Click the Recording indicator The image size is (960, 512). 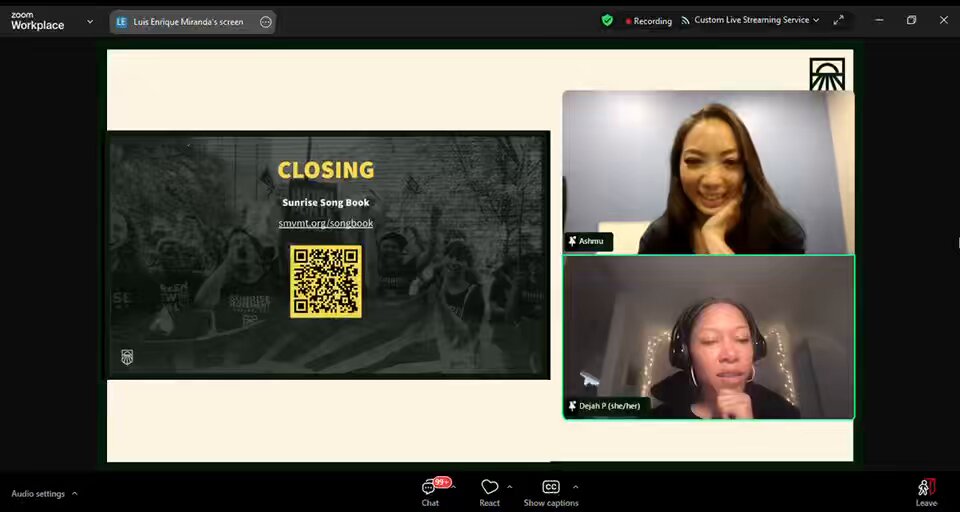[648, 21]
